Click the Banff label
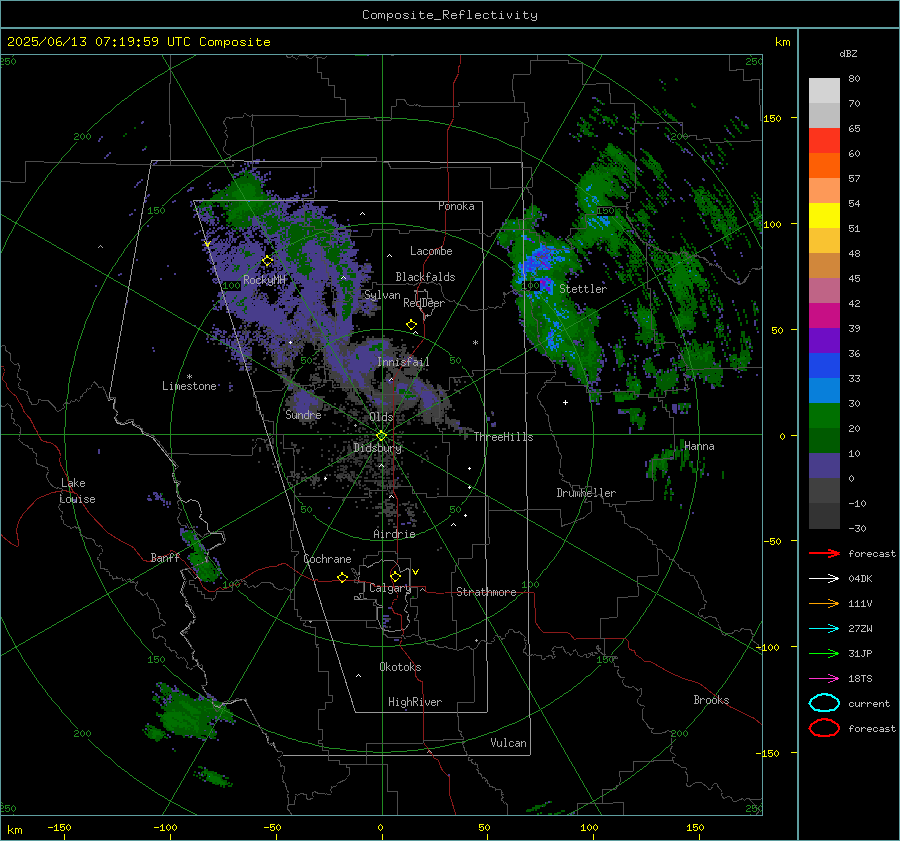Screen dimensions: 900x841 [165, 558]
